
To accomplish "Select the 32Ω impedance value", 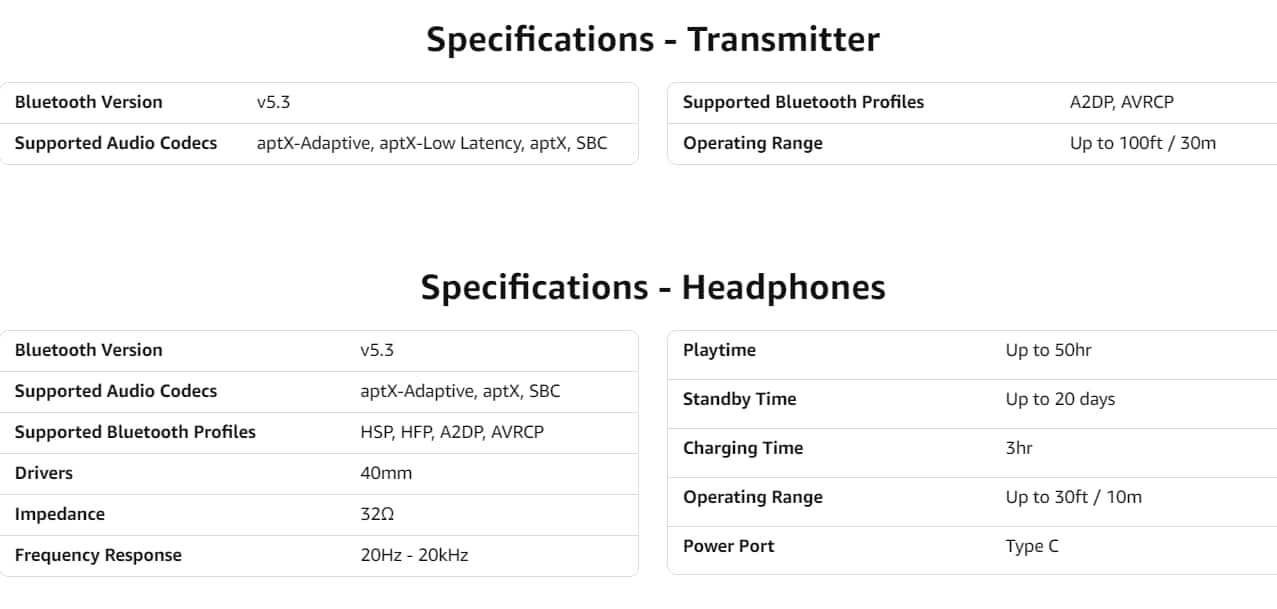I will click(377, 514).
